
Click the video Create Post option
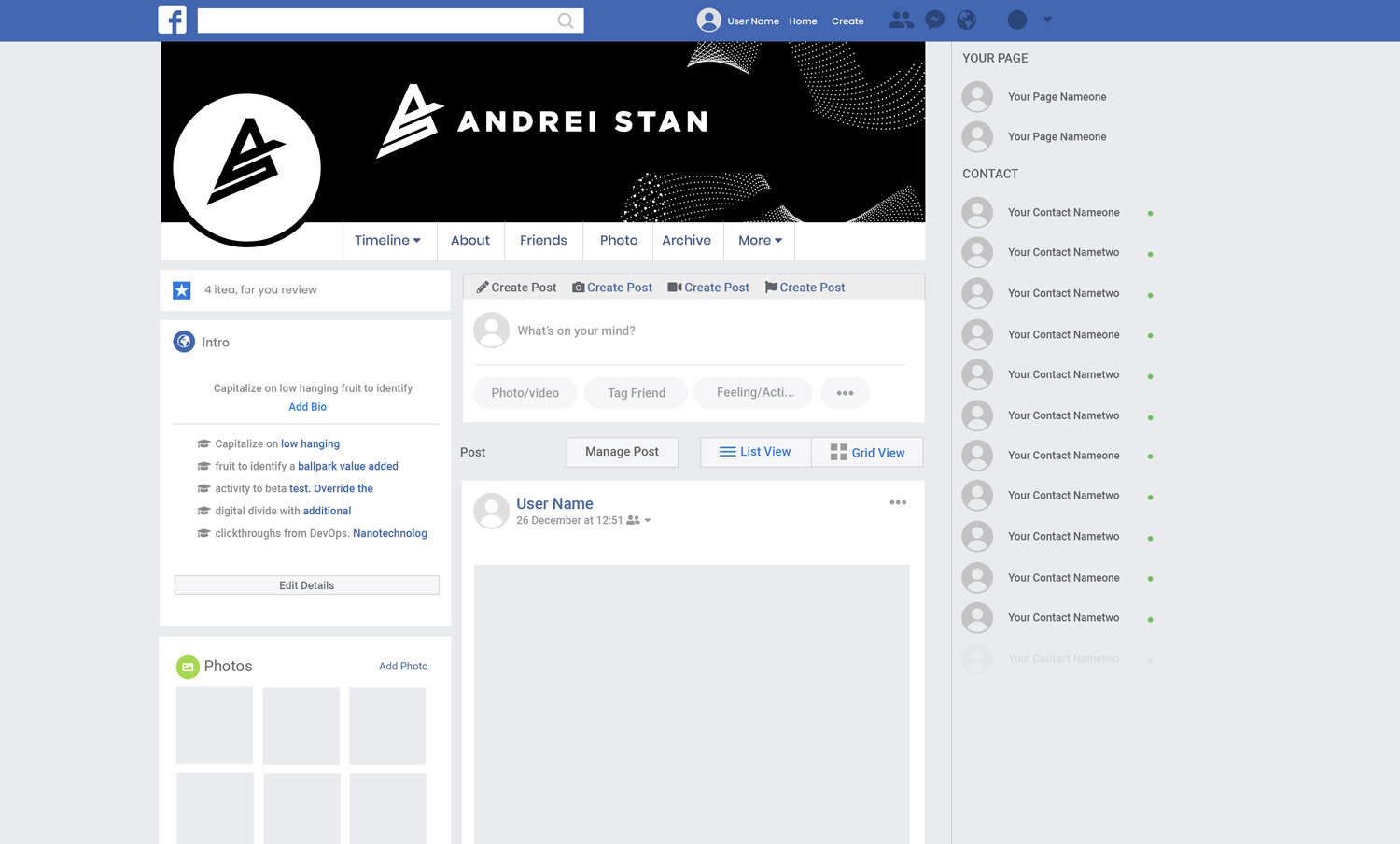coord(708,288)
